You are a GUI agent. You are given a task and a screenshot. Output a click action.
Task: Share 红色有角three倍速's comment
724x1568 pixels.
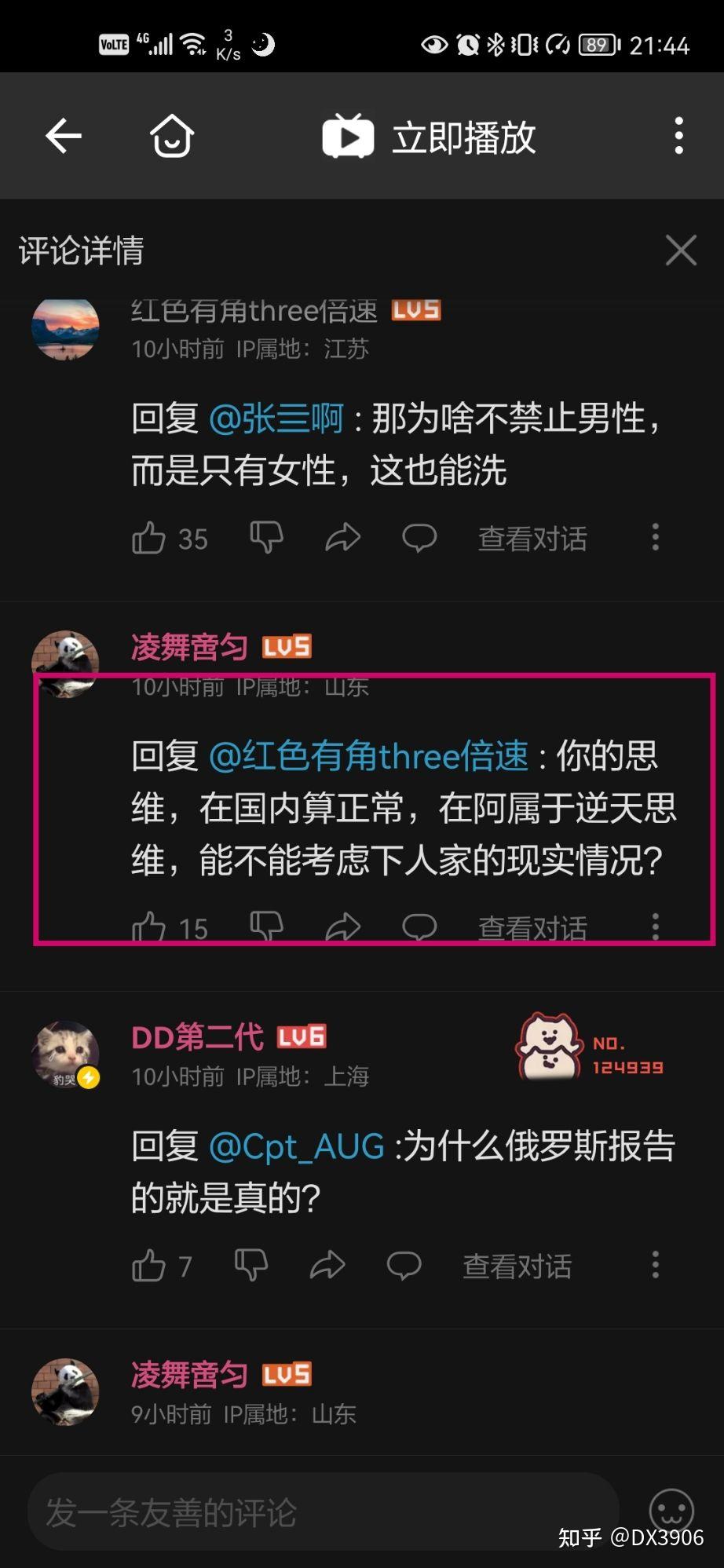tap(342, 538)
